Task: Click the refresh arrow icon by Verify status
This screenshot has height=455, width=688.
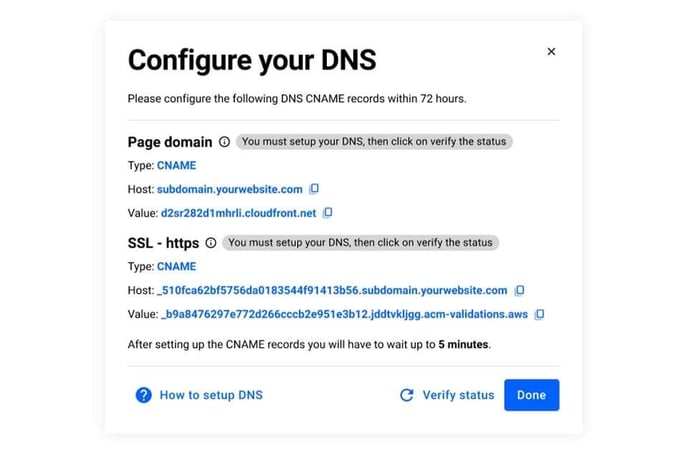Action: 407,395
